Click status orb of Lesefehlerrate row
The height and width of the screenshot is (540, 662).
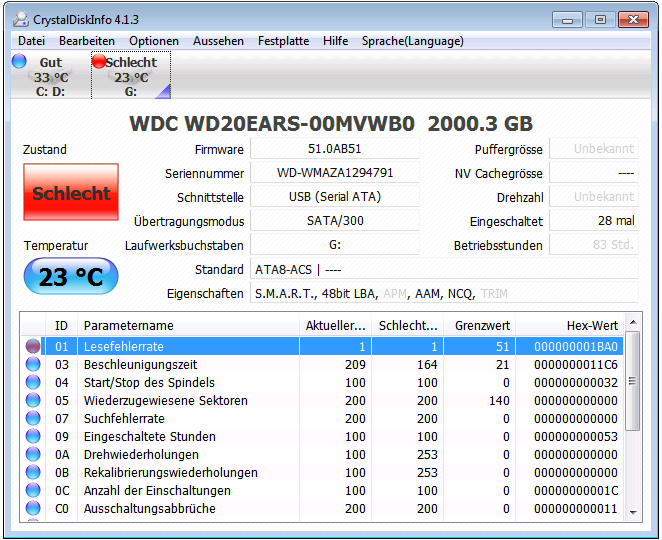(33, 346)
